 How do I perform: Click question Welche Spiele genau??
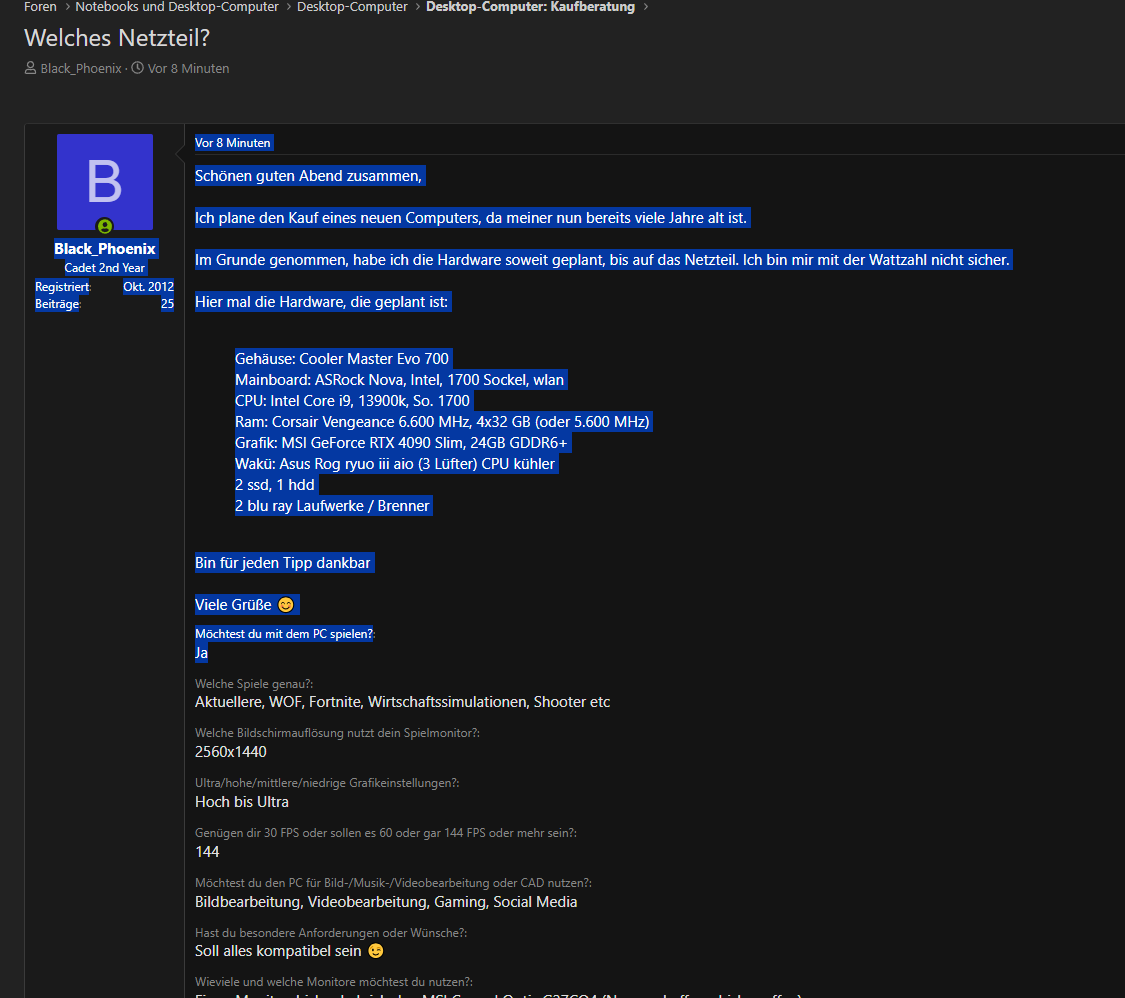point(254,684)
